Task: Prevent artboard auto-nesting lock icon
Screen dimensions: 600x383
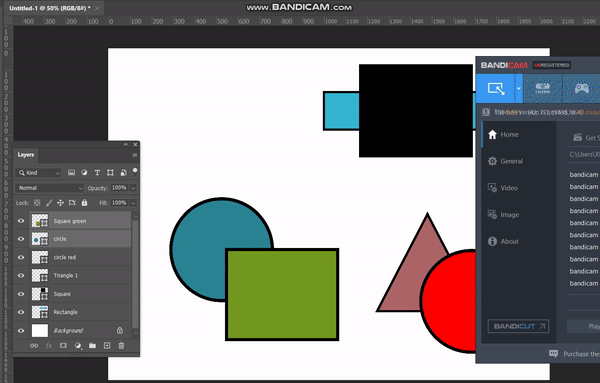Action: click(72, 203)
